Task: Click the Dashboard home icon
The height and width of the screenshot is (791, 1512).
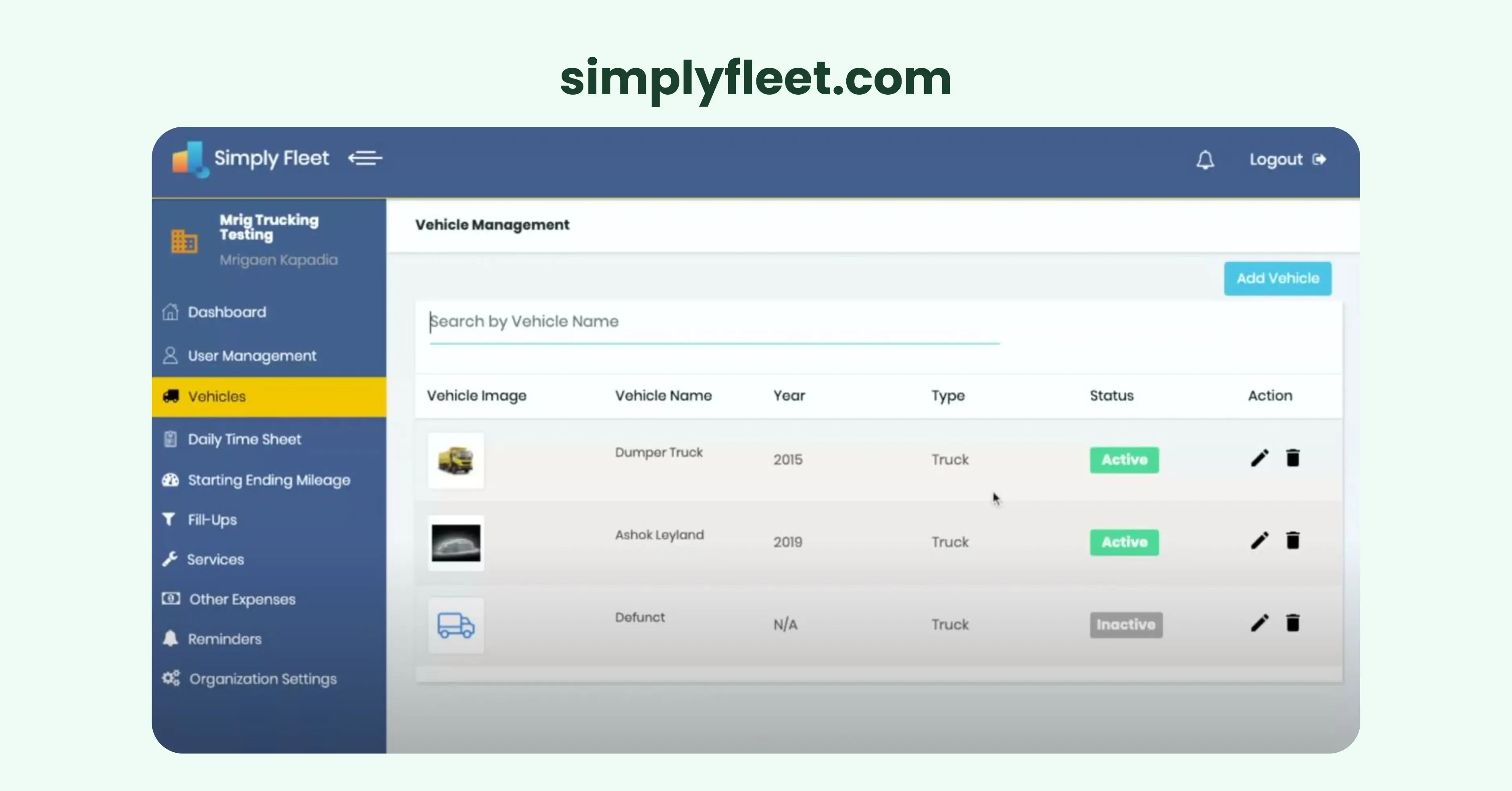Action: 170,312
